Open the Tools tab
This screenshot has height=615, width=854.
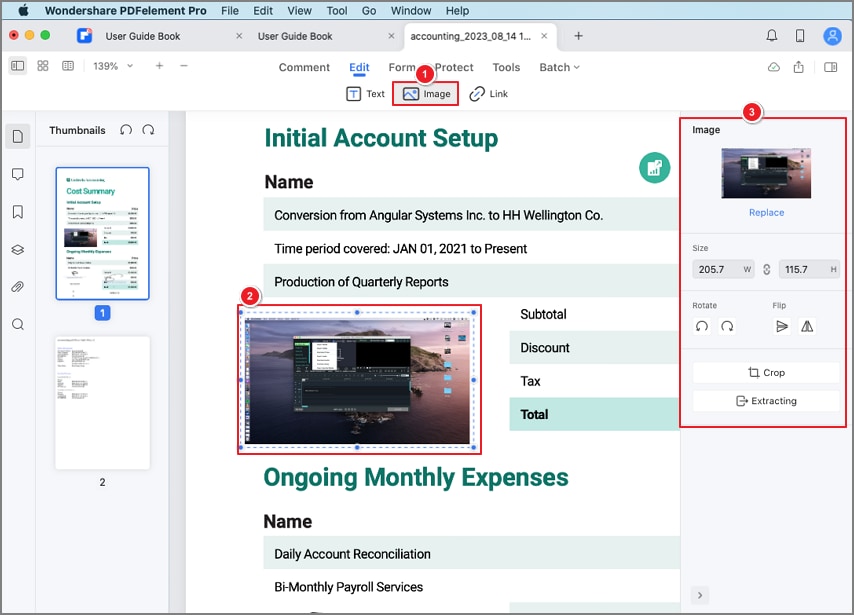(x=506, y=68)
